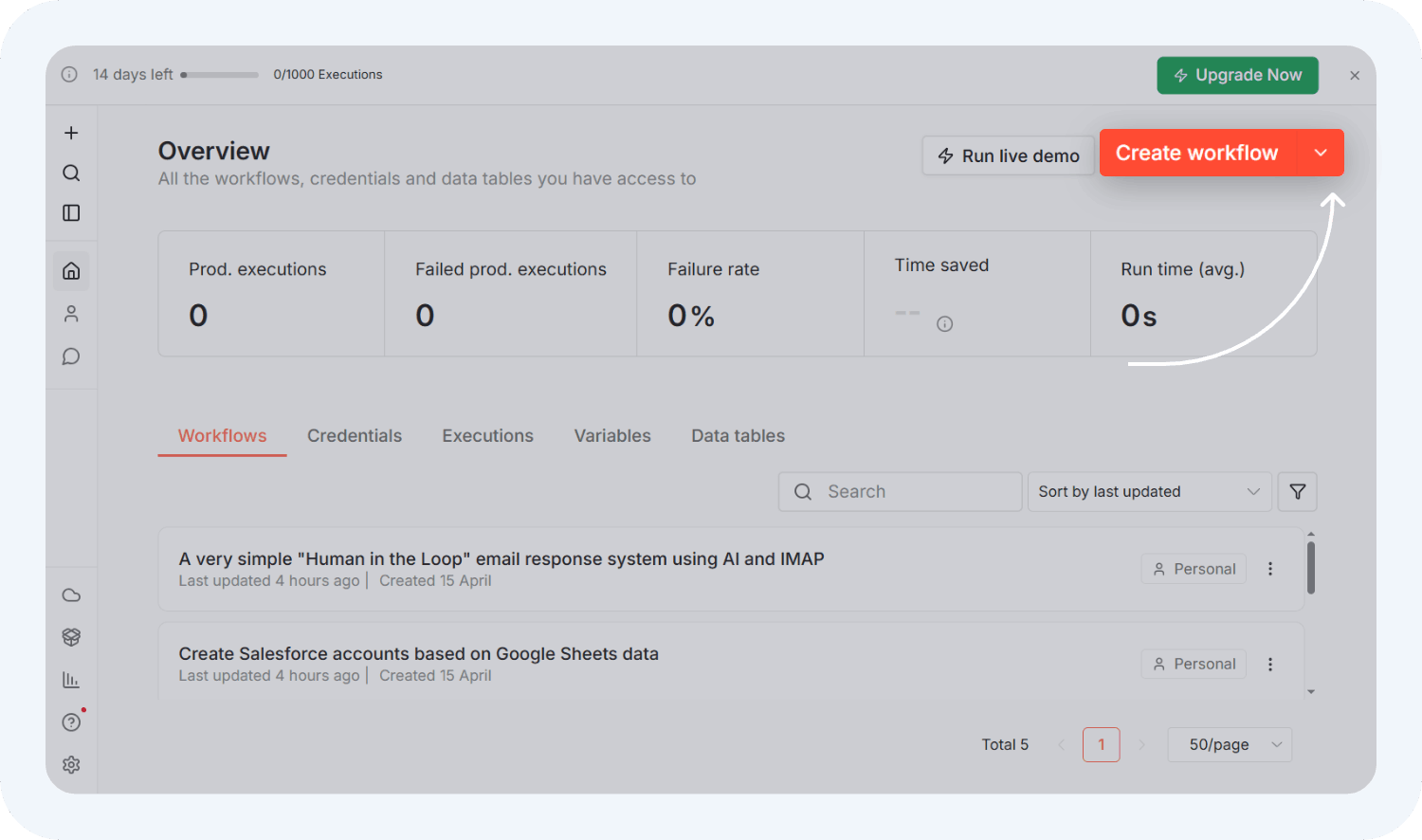This screenshot has height=840, width=1422.
Task: Switch to the Executions tab
Action: 487,435
